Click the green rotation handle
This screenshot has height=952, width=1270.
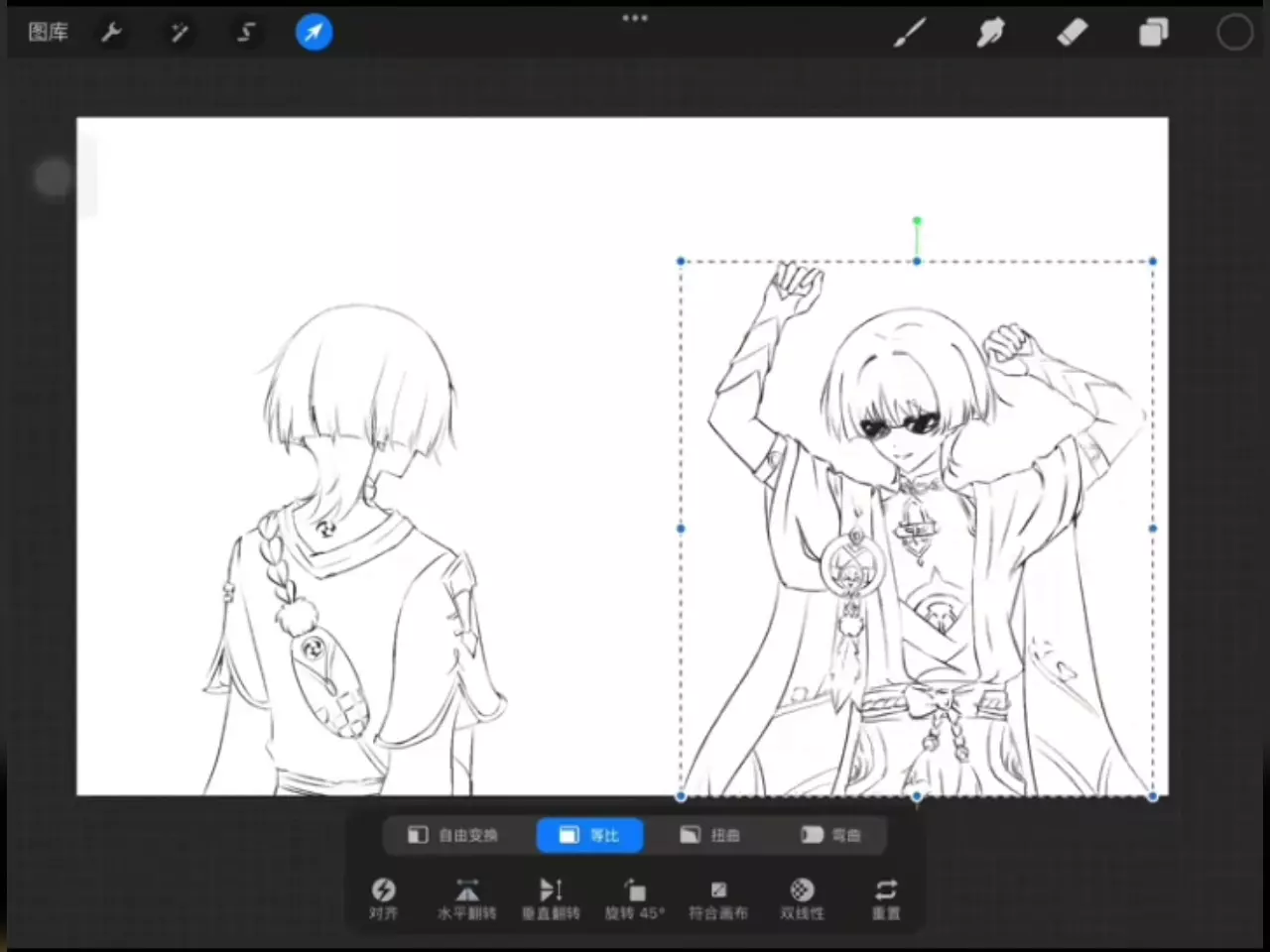coord(917,221)
